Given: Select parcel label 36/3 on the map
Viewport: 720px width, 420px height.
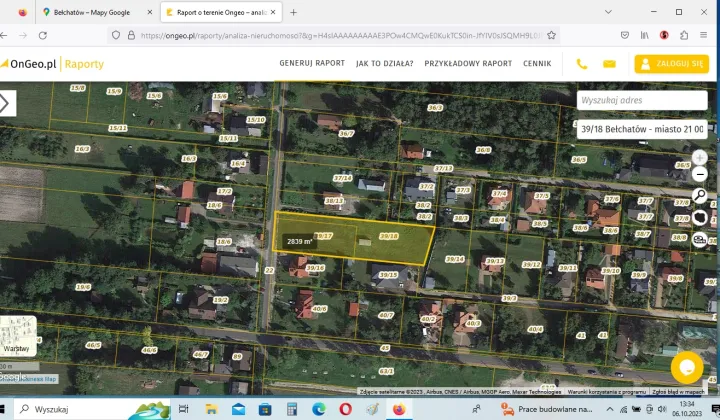Looking at the screenshot, I should tap(435, 107).
